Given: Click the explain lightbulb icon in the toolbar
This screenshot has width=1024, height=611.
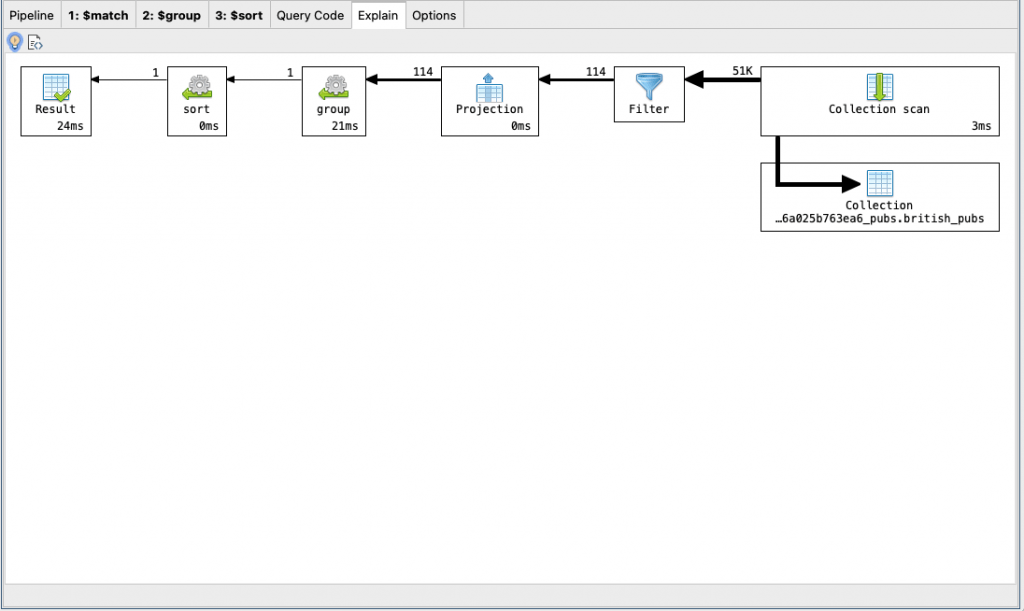Looking at the screenshot, I should 14,42.
